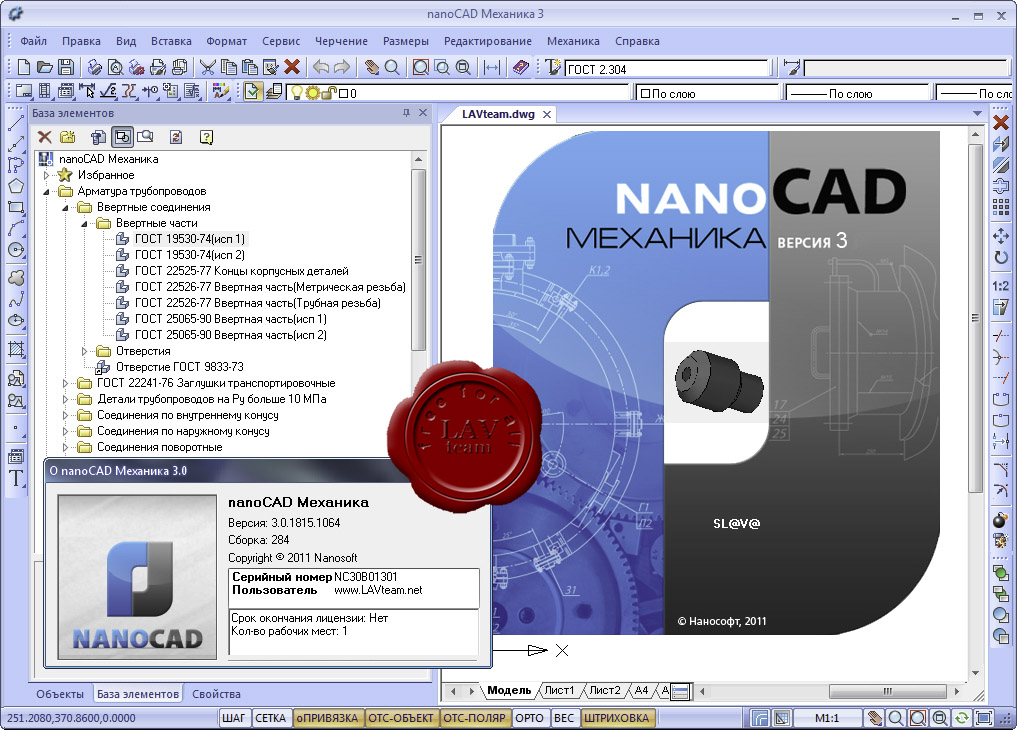Screen dimensions: 1017x730
Task: Click the red X in База элементов toolbar
Action: 45,137
